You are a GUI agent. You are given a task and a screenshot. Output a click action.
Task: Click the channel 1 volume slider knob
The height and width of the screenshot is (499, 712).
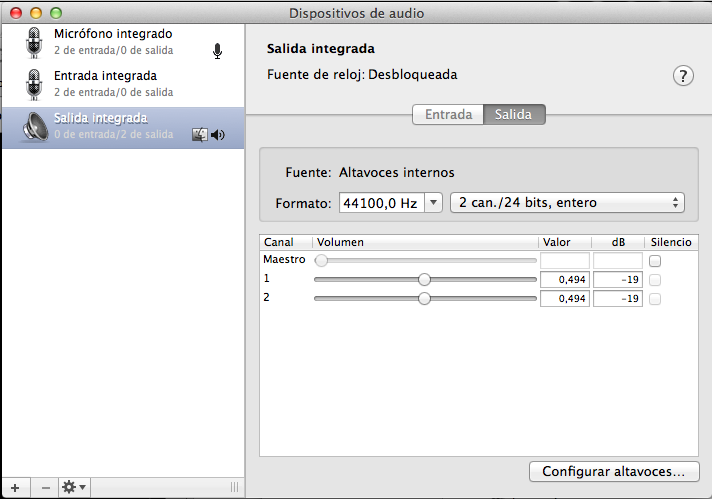click(424, 279)
